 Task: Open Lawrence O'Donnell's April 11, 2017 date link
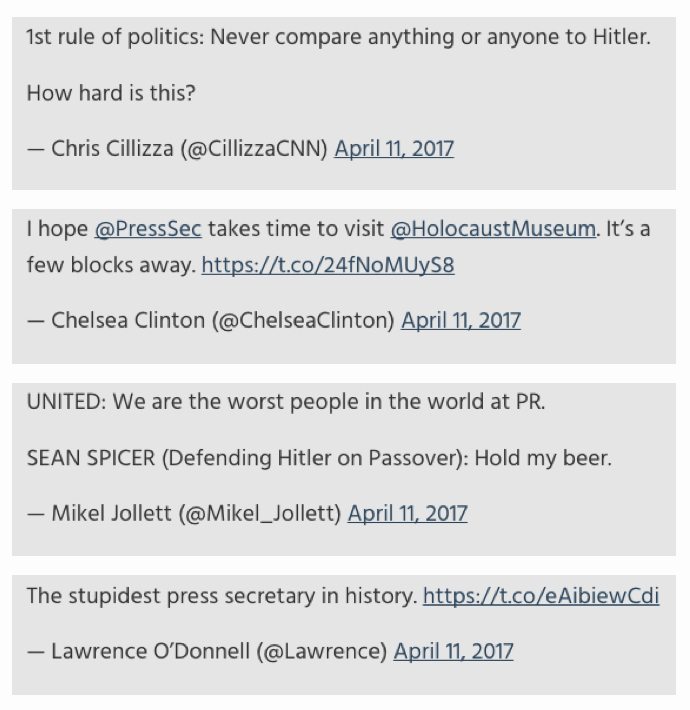453,651
